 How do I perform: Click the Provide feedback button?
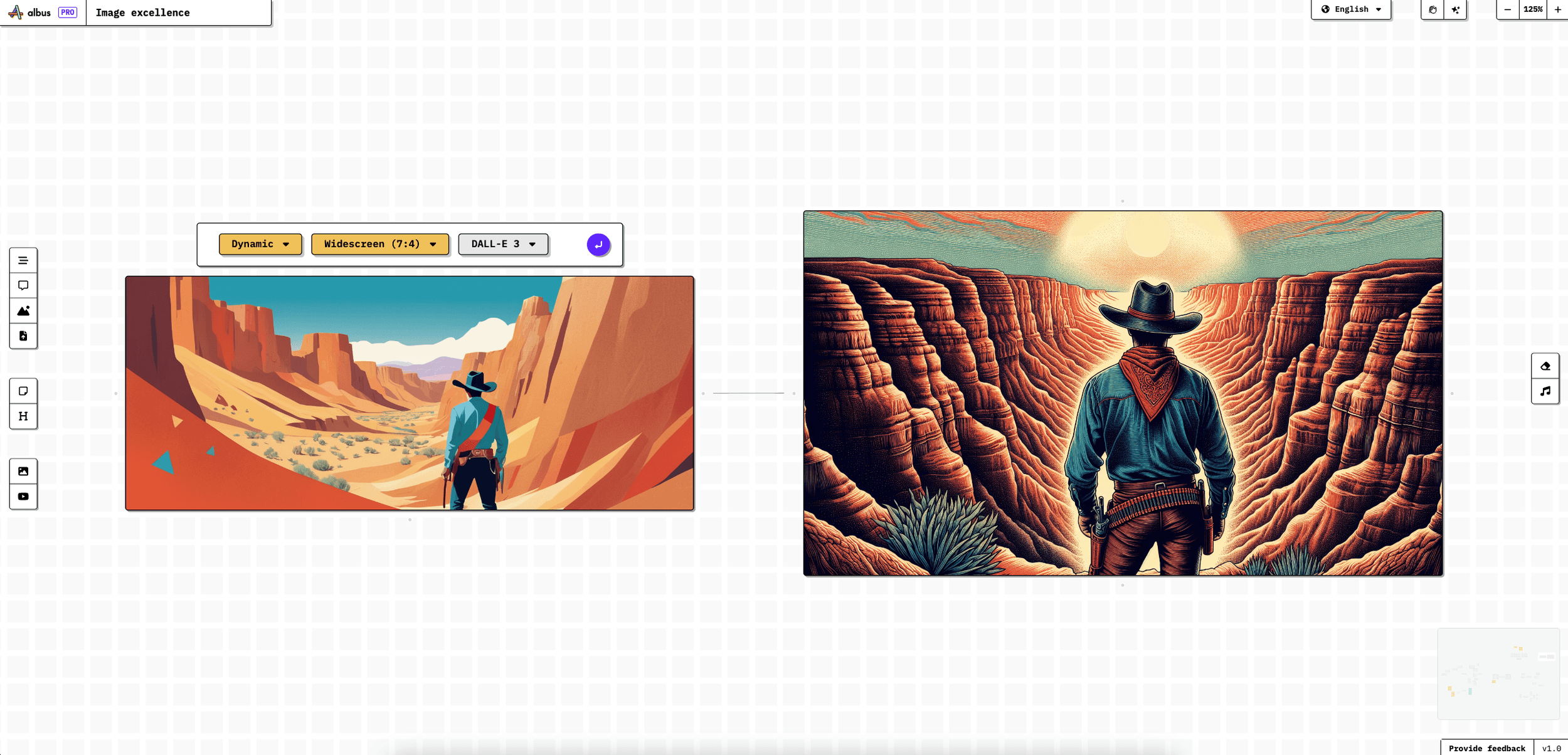pyautogui.click(x=1486, y=748)
